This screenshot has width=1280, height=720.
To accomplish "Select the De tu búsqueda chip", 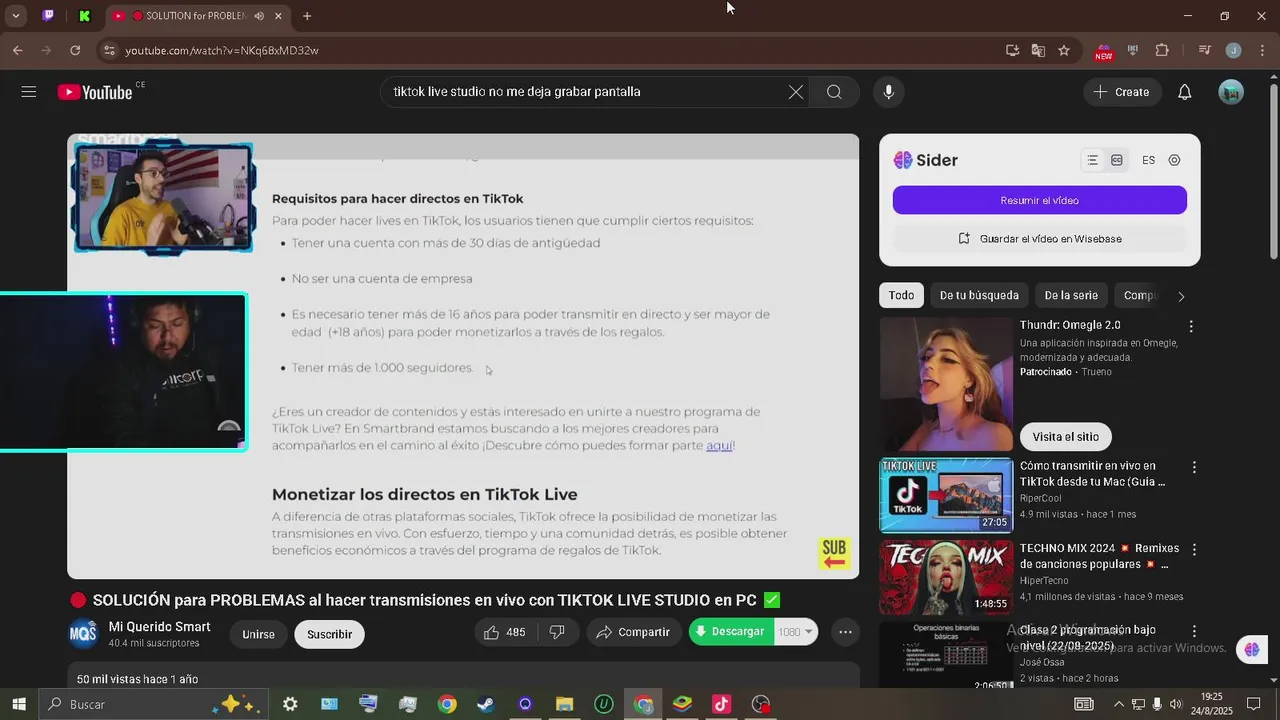I will (x=979, y=295).
